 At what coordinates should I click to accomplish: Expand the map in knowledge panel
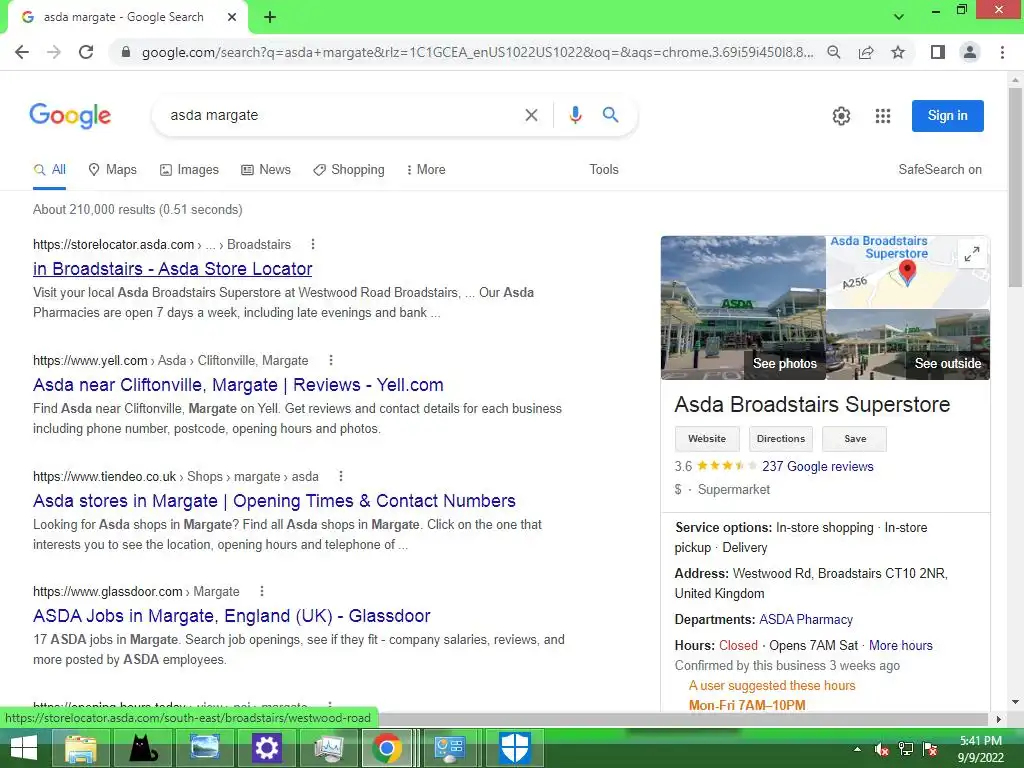click(x=972, y=253)
